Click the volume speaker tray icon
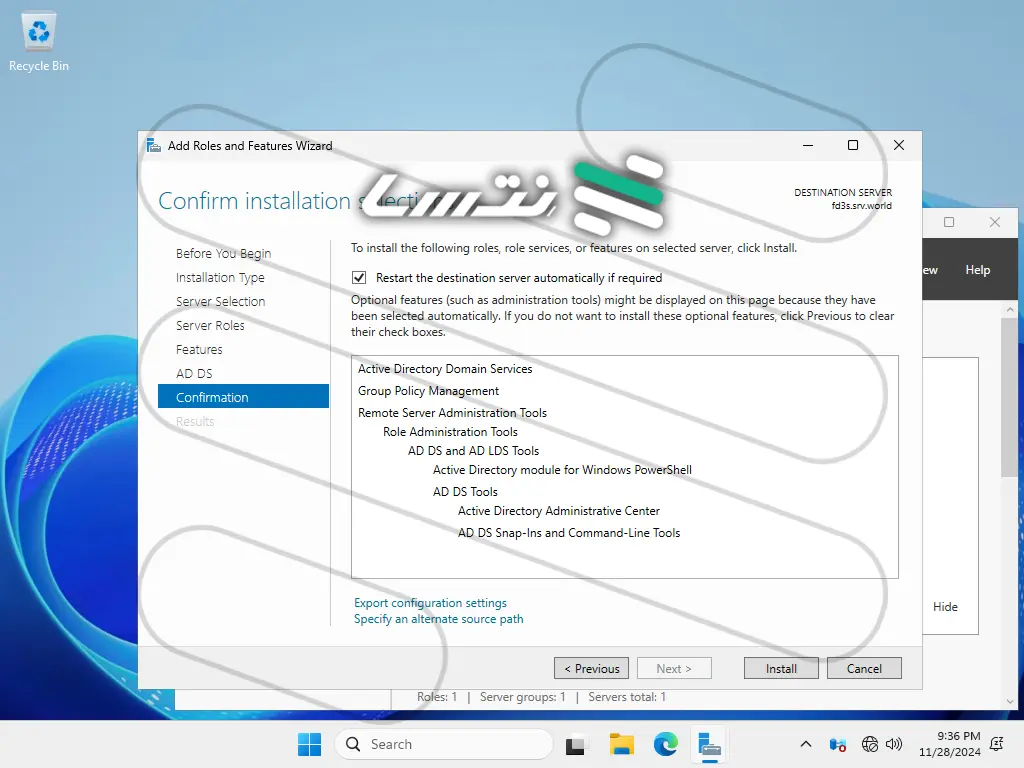 pos(894,744)
